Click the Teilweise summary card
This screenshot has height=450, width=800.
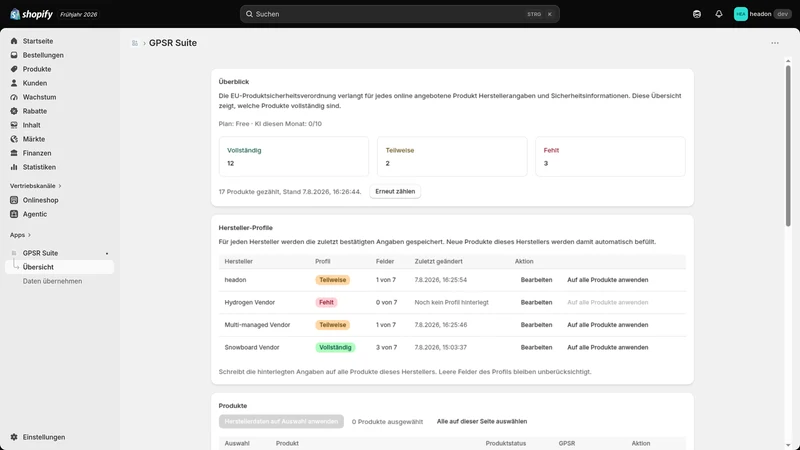point(452,157)
